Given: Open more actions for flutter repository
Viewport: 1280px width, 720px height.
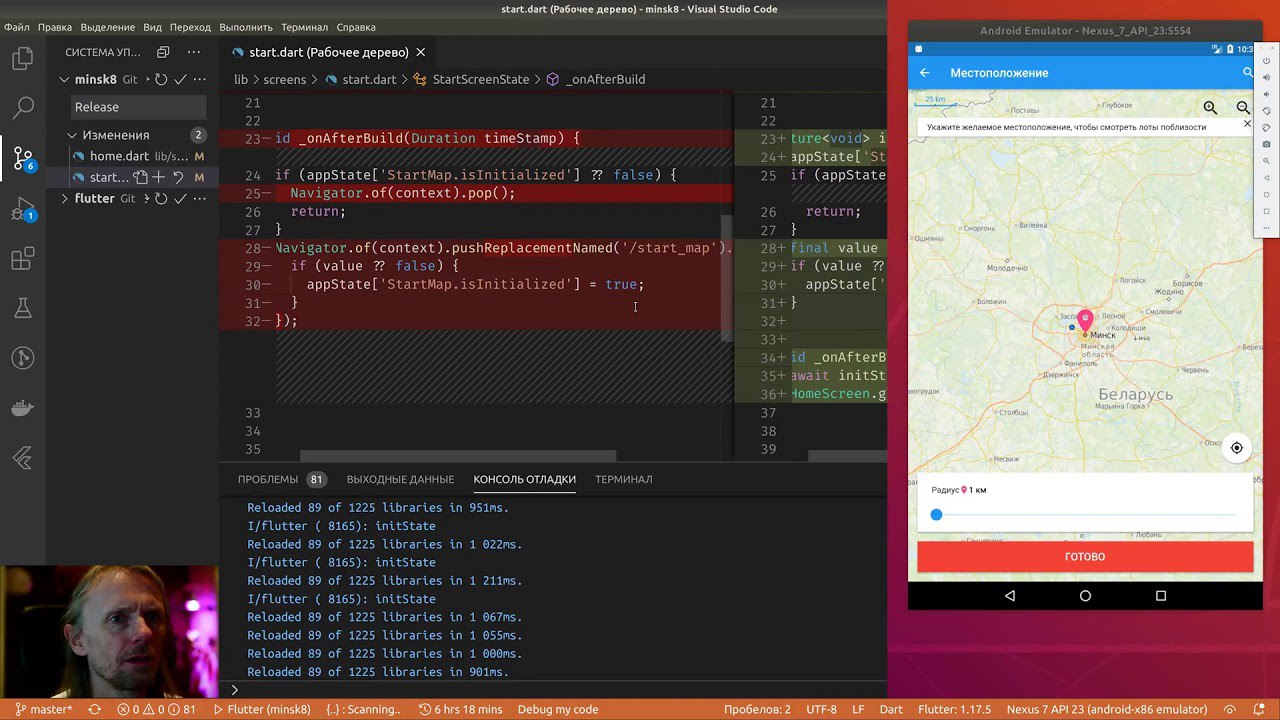Looking at the screenshot, I should [x=200, y=198].
